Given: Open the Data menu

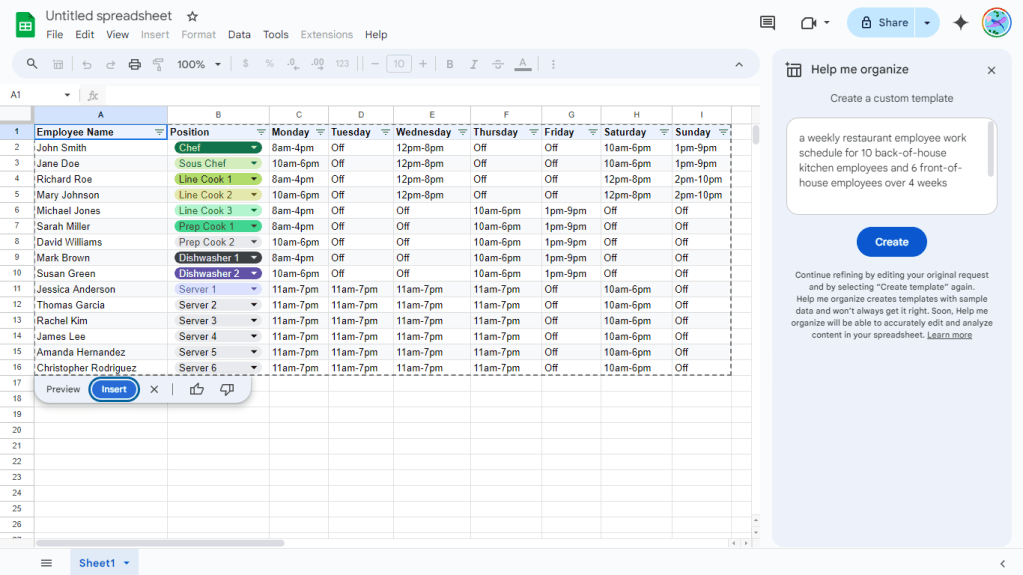Looking at the screenshot, I should 239,35.
